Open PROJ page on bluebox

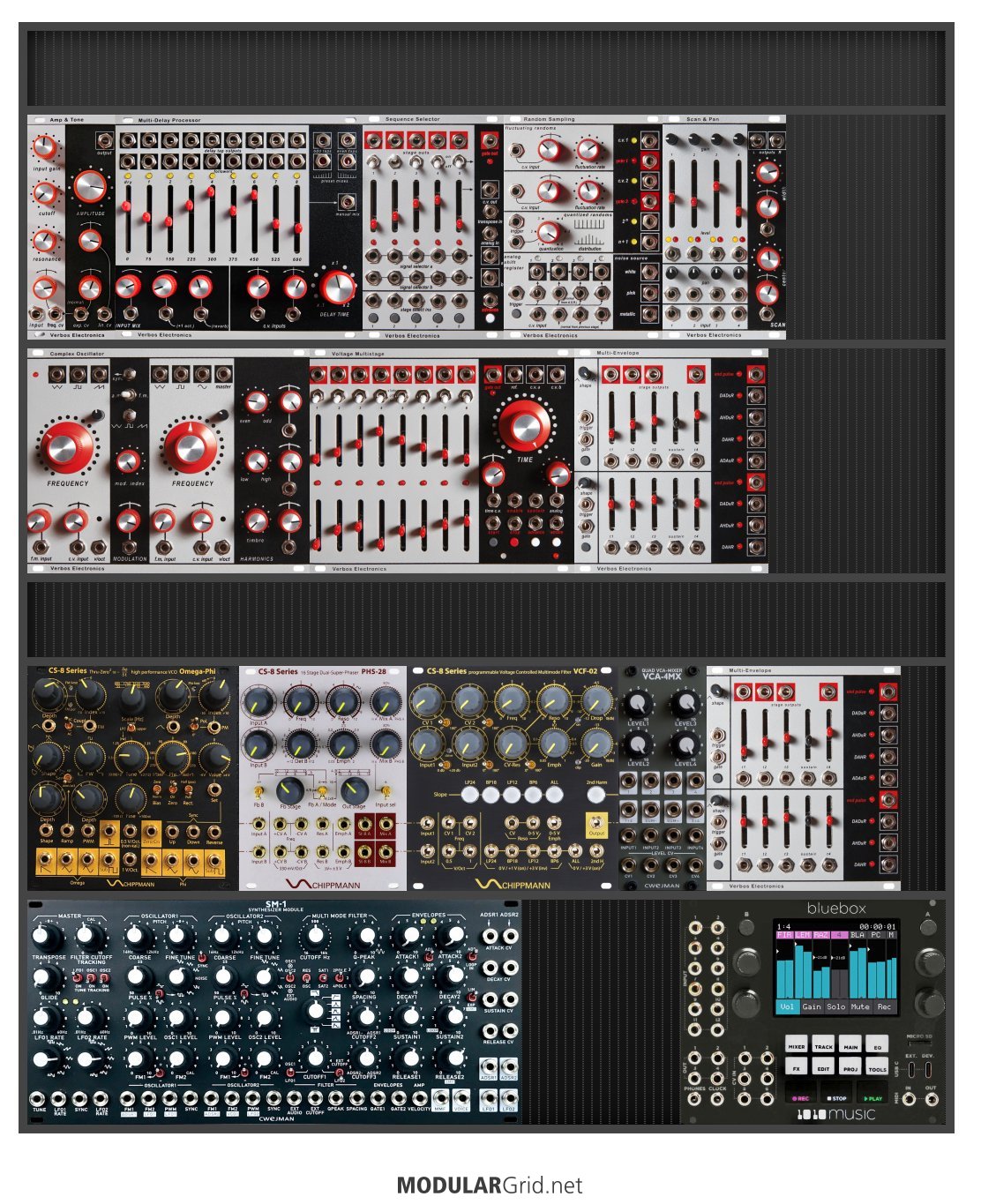click(850, 1066)
